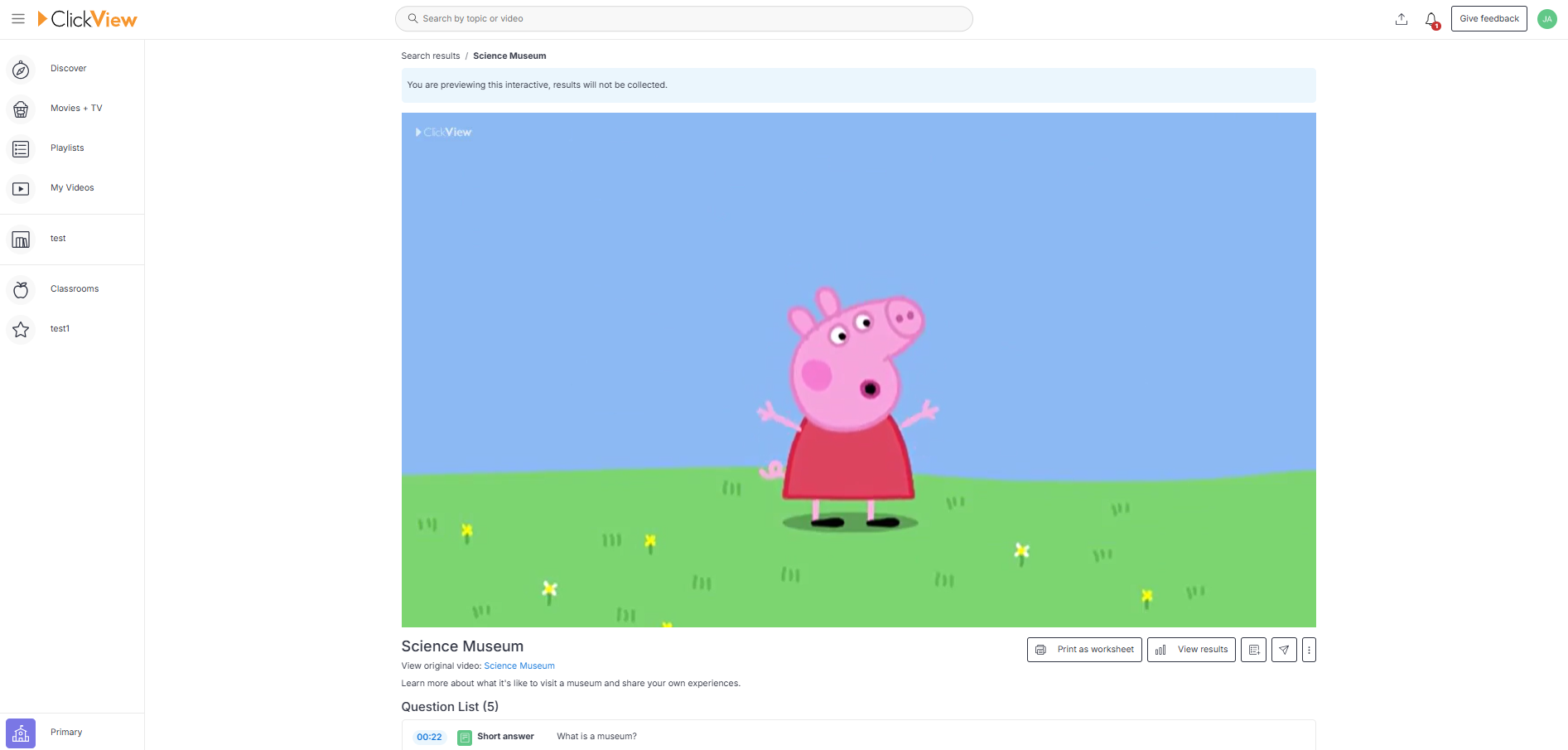Click the test1 star icon
1568x750 pixels.
pyautogui.click(x=21, y=330)
